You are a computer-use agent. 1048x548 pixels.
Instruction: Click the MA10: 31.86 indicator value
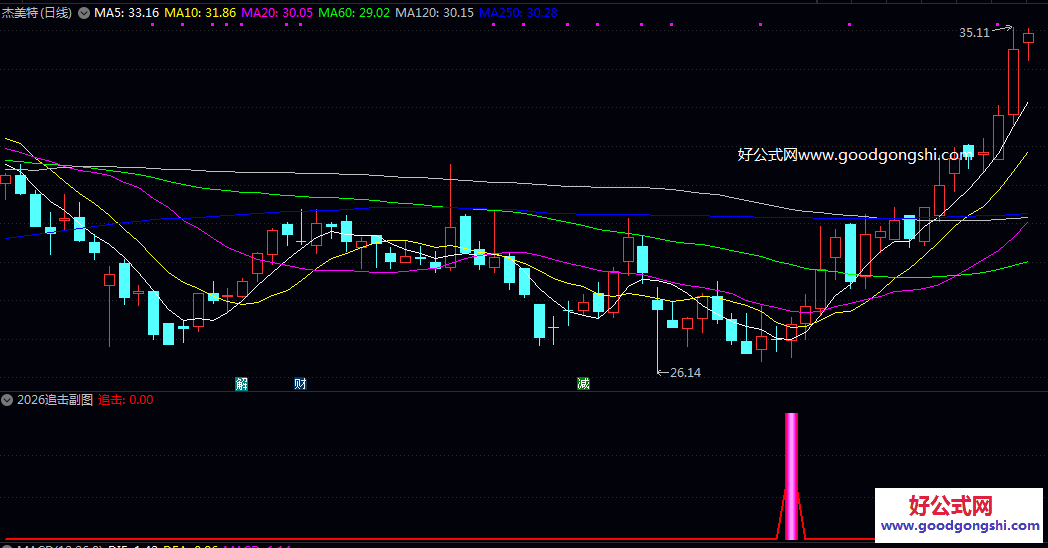200,13
